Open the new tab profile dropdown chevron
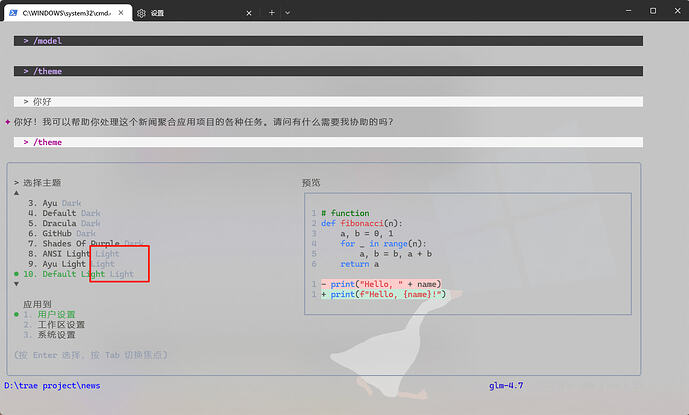Viewport: 689px width, 415px height. 288,12
